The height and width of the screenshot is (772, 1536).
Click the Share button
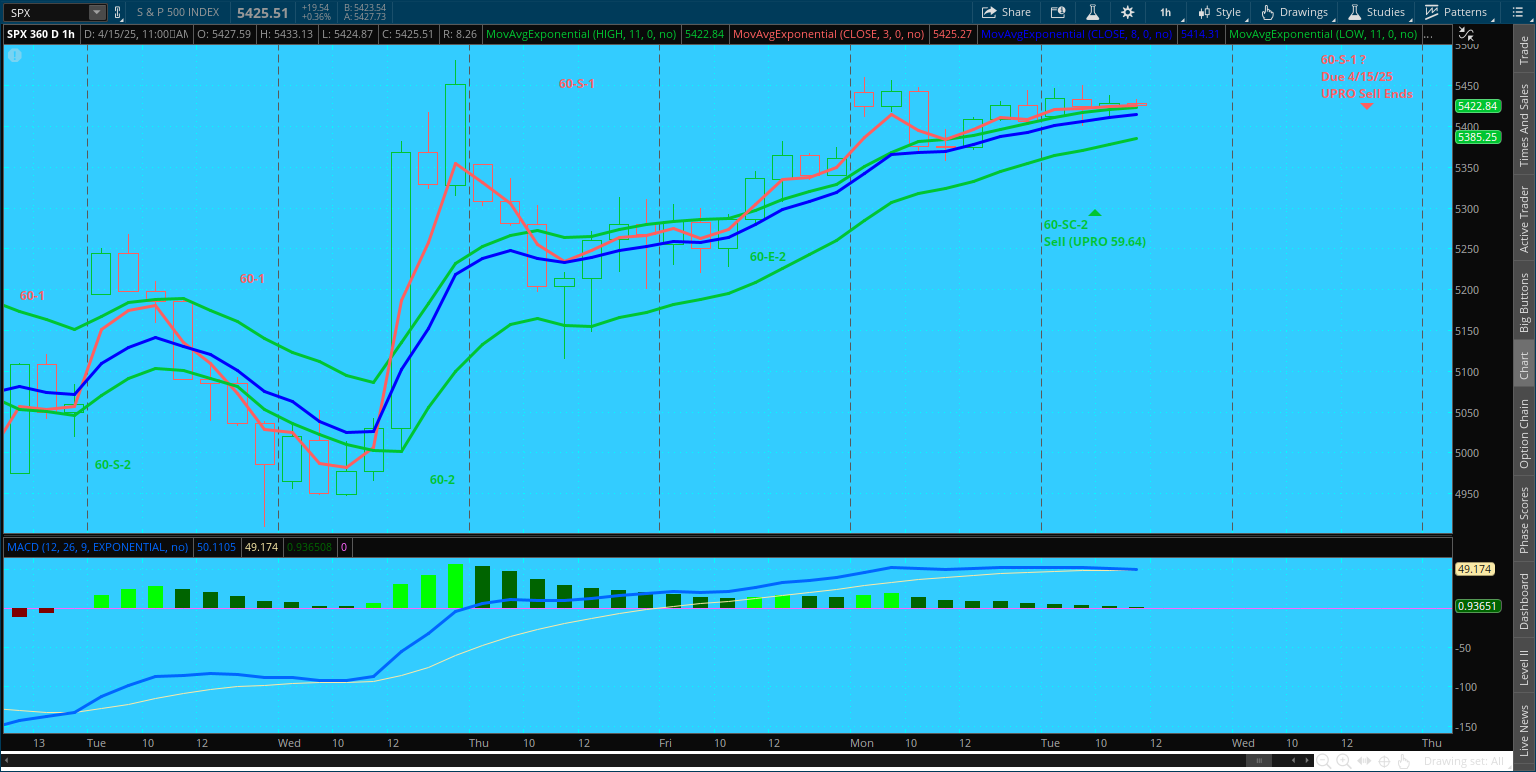click(x=1006, y=12)
